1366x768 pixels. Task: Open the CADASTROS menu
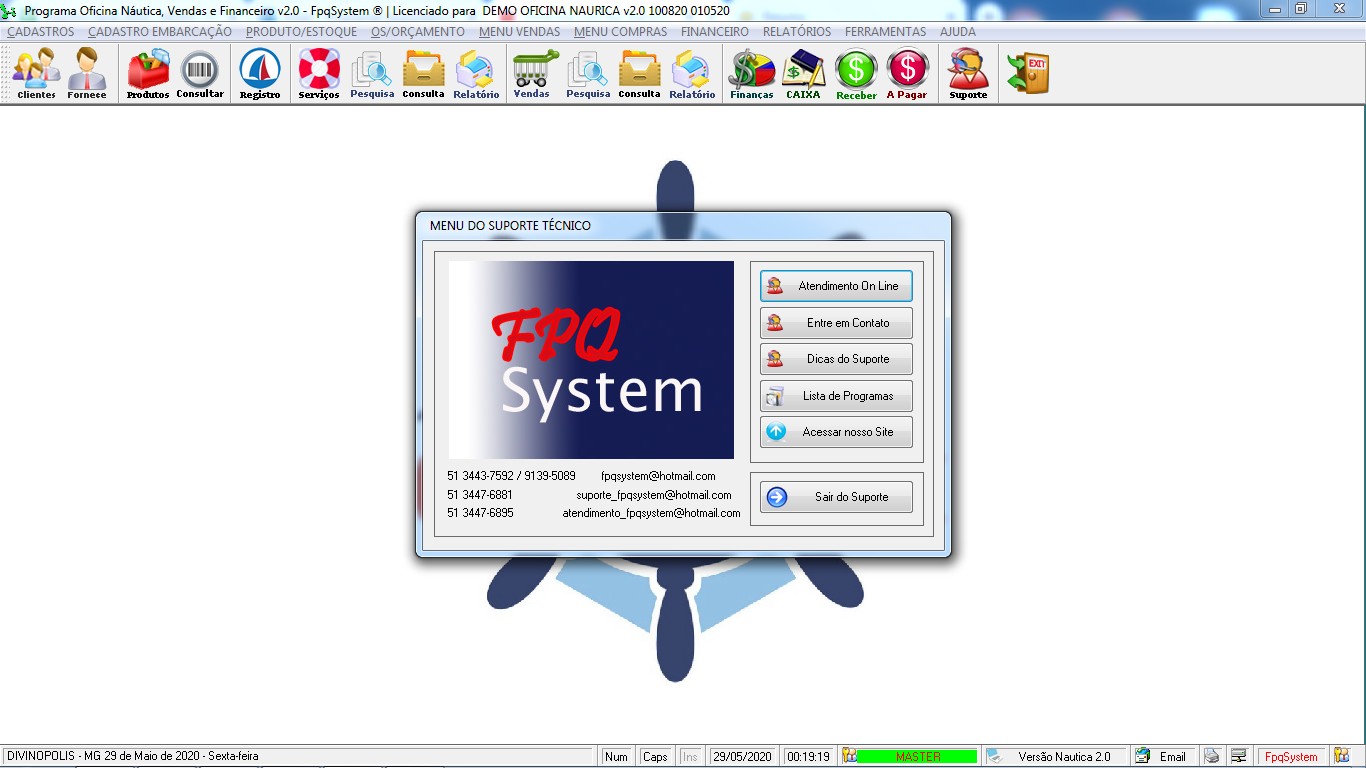click(41, 32)
